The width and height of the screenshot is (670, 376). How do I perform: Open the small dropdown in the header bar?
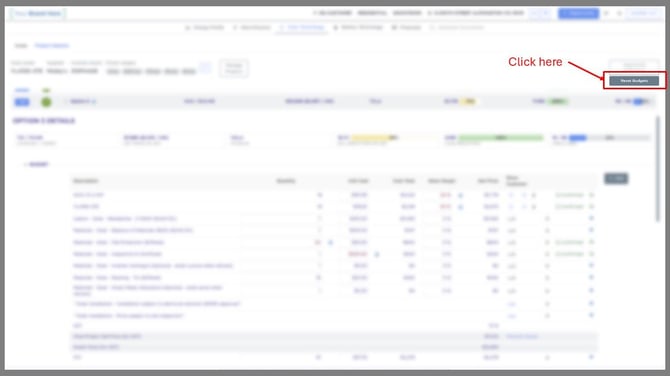(x=540, y=14)
